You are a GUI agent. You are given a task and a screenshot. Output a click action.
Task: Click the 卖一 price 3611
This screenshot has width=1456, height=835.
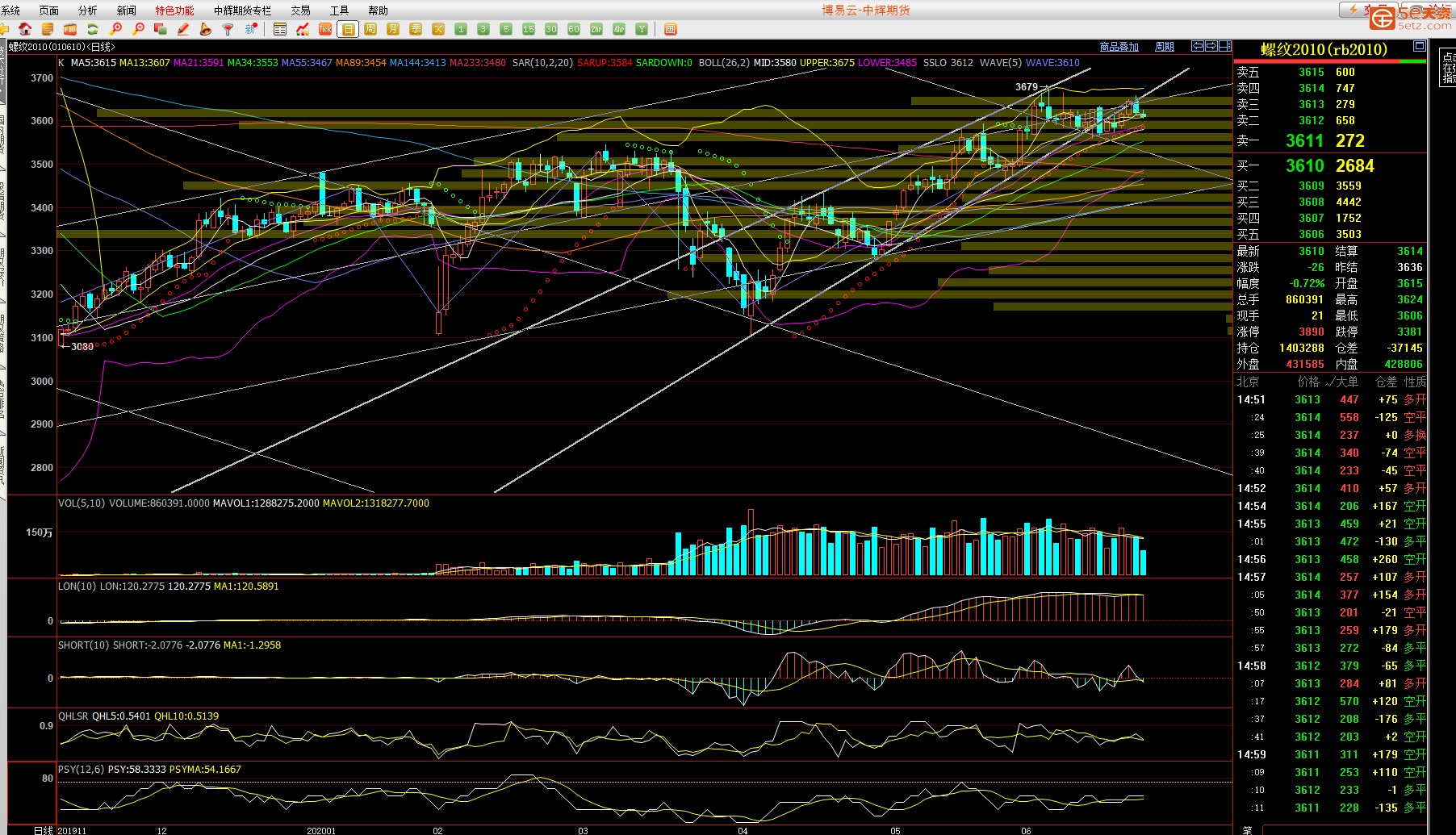[1305, 140]
